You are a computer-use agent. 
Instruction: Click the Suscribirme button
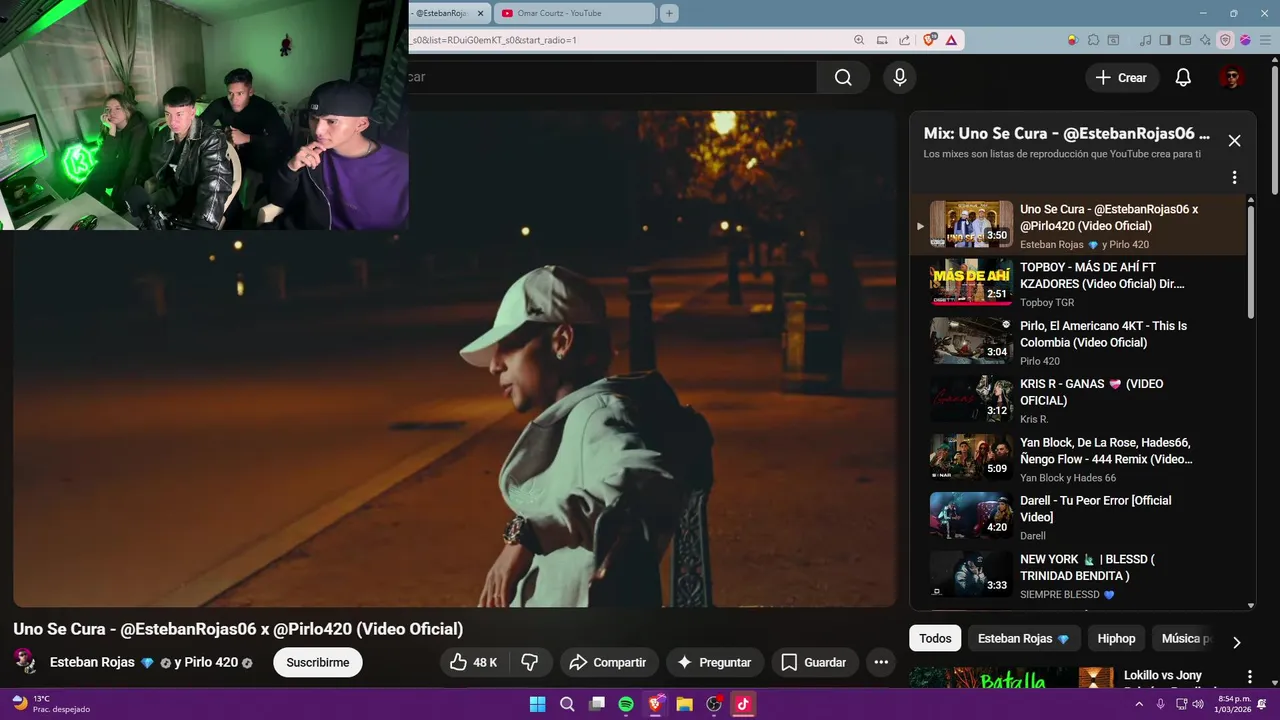coord(318,662)
